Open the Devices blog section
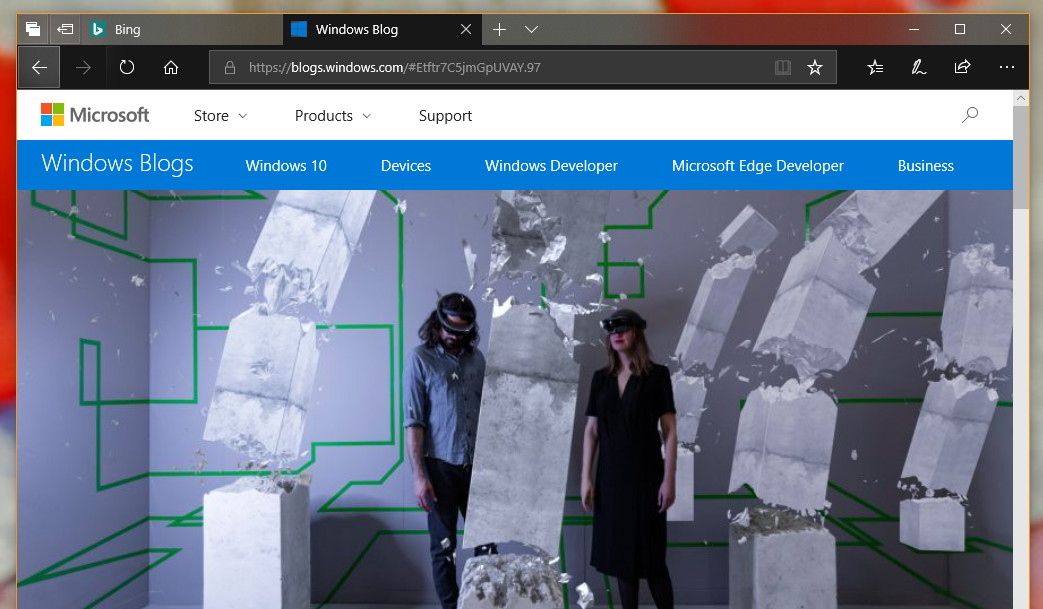The image size is (1043, 609). (406, 166)
